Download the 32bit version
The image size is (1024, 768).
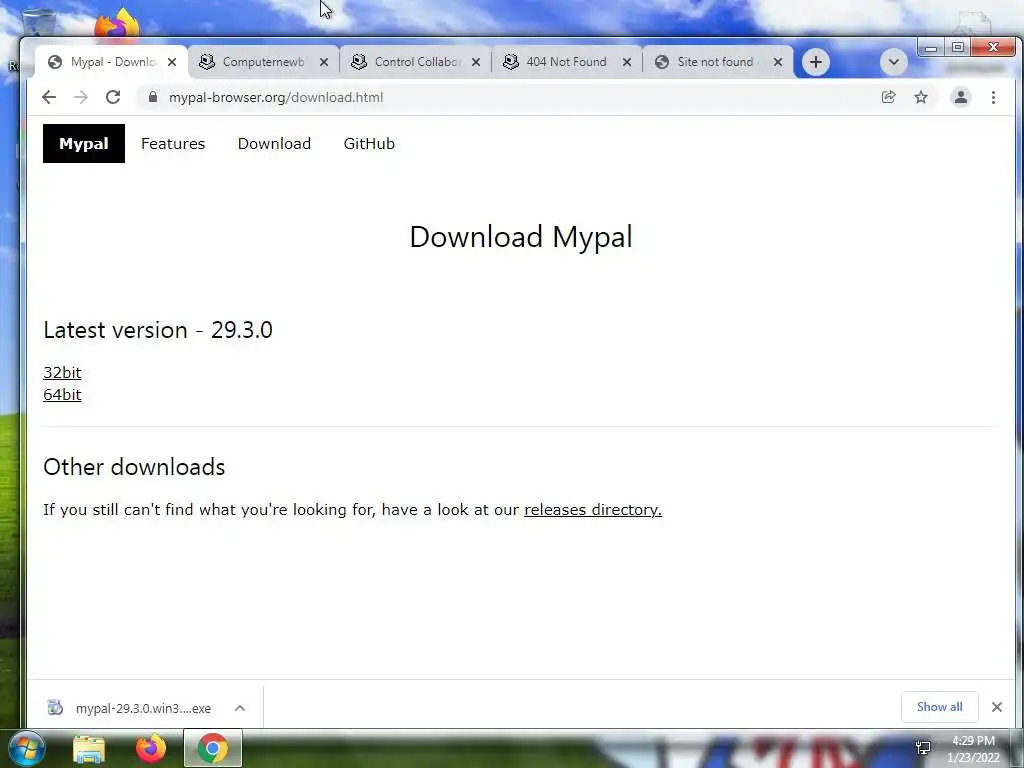62,372
